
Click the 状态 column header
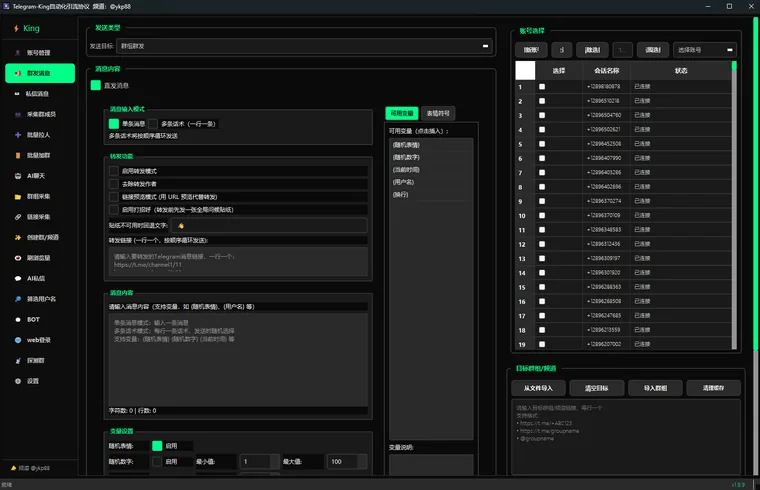pos(681,71)
